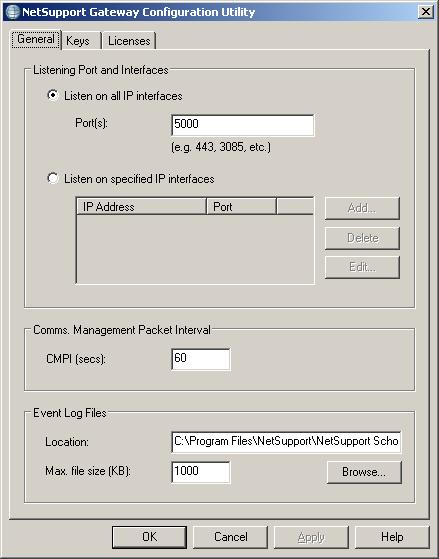This screenshot has height=559, width=439.
Task: Click the Add... button
Action: (x=362, y=208)
